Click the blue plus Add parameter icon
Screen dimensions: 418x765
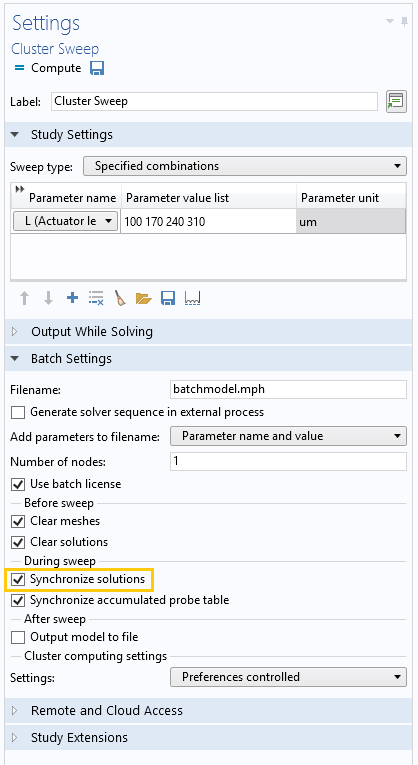(72, 298)
